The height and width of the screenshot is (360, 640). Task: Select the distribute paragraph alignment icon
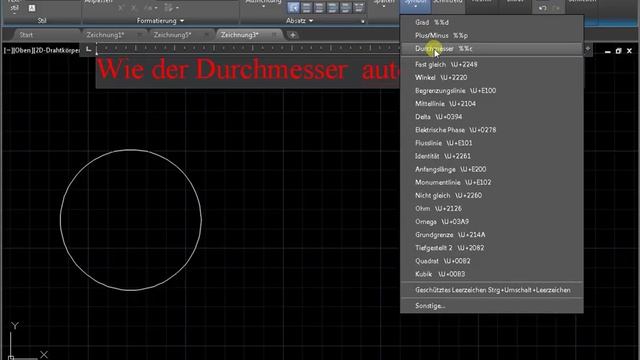coord(359,7)
